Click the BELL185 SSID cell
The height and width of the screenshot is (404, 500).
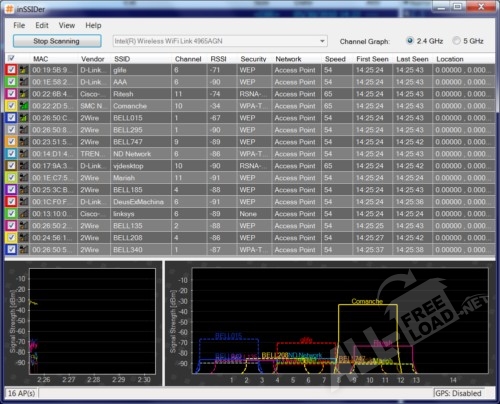pyautogui.click(x=140, y=190)
